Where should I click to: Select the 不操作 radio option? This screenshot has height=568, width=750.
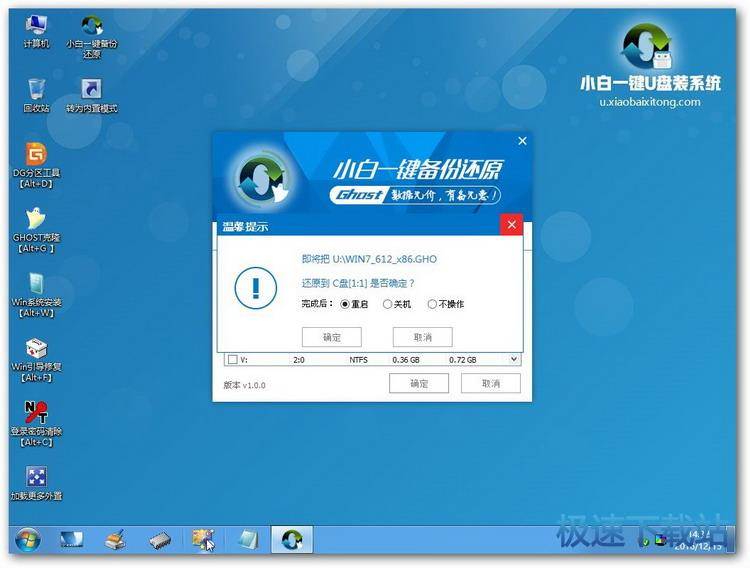click(445, 304)
